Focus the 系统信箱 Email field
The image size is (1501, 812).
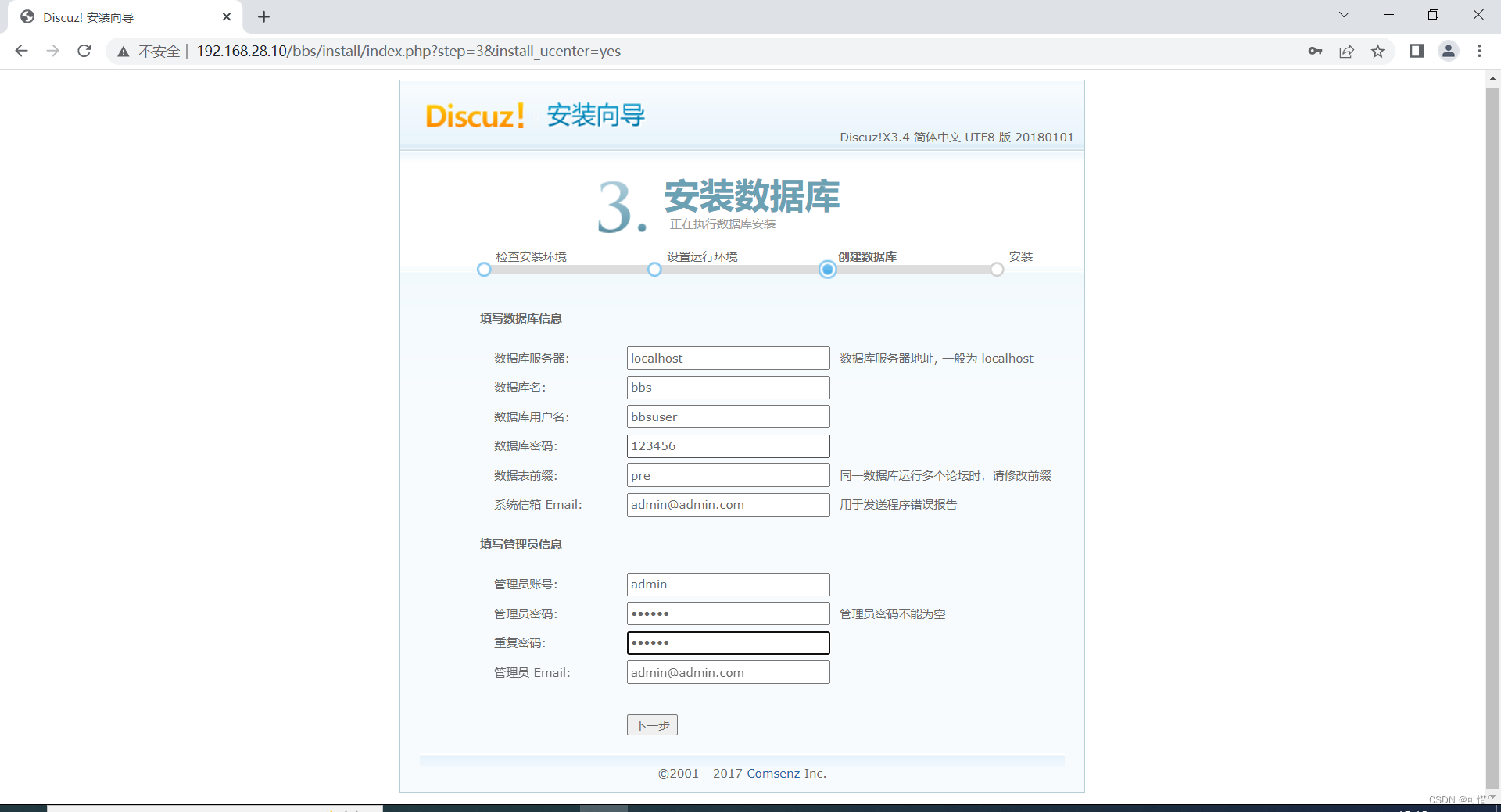click(x=728, y=505)
